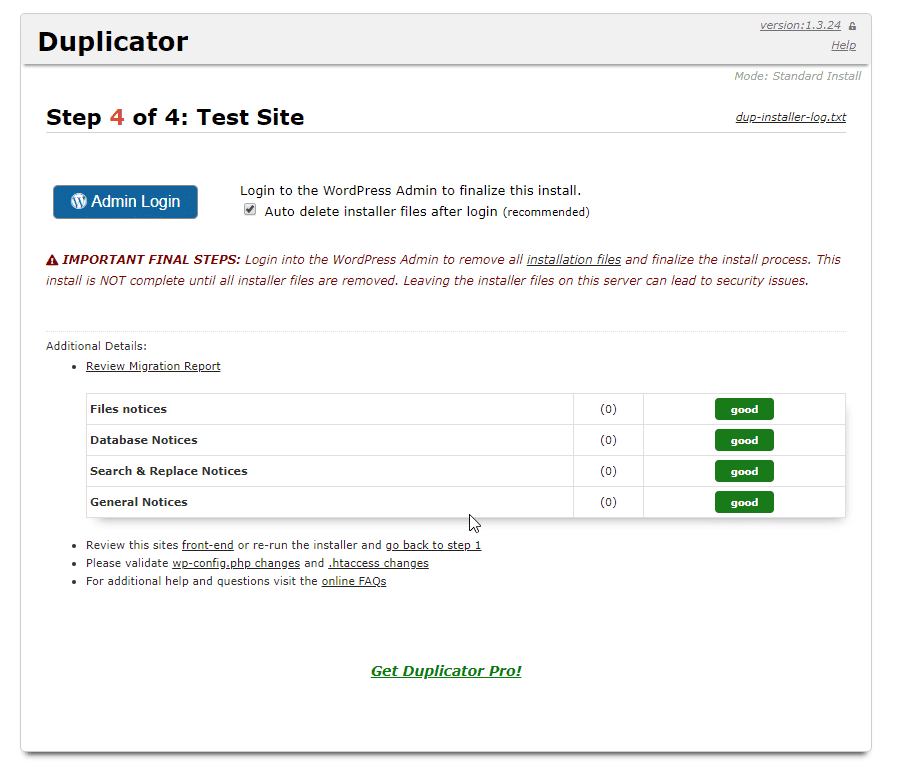Open the Help link
The width and height of the screenshot is (898, 768).
tap(843, 45)
